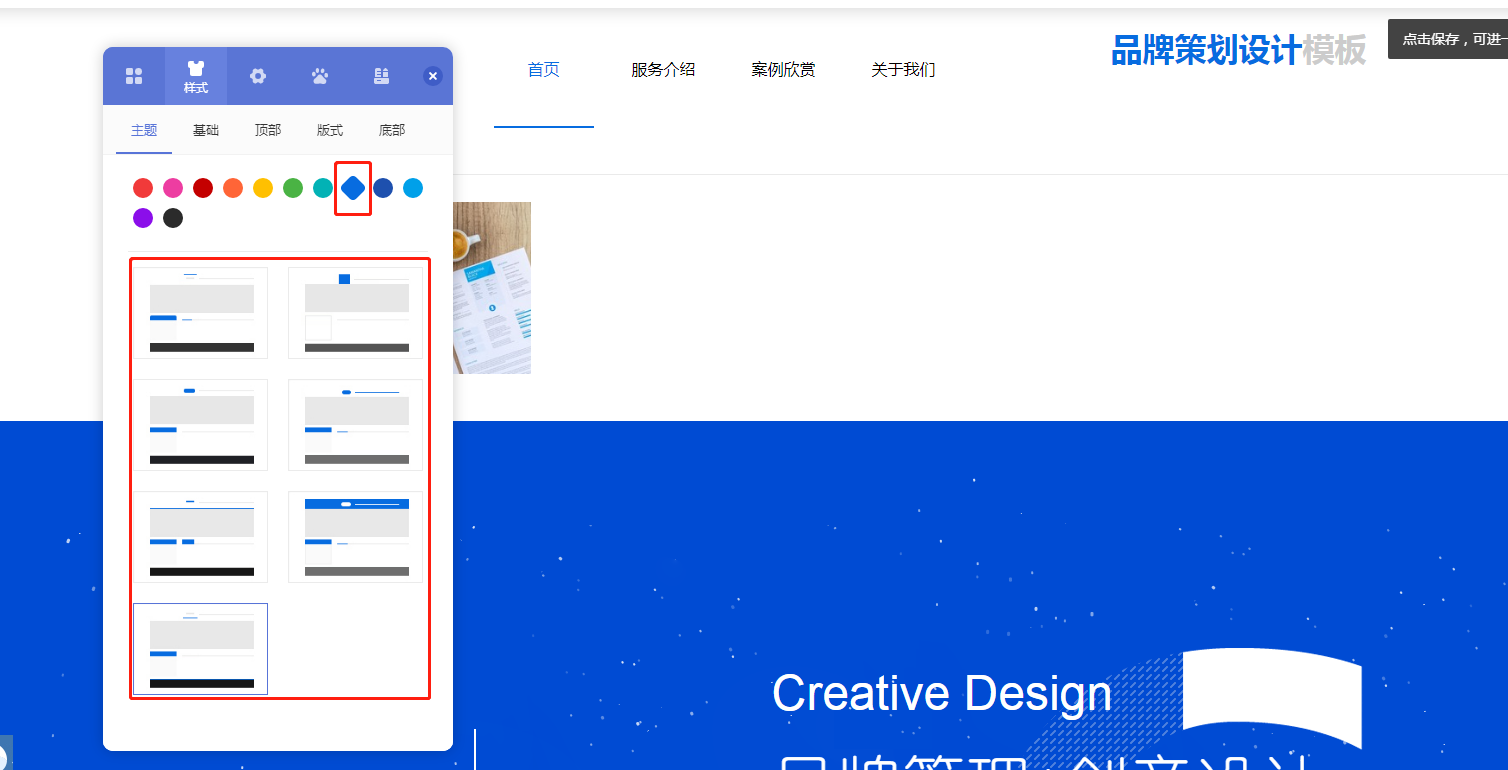1508x770 pixels.
Task: Click the 关于我们 nav link
Action: click(903, 70)
